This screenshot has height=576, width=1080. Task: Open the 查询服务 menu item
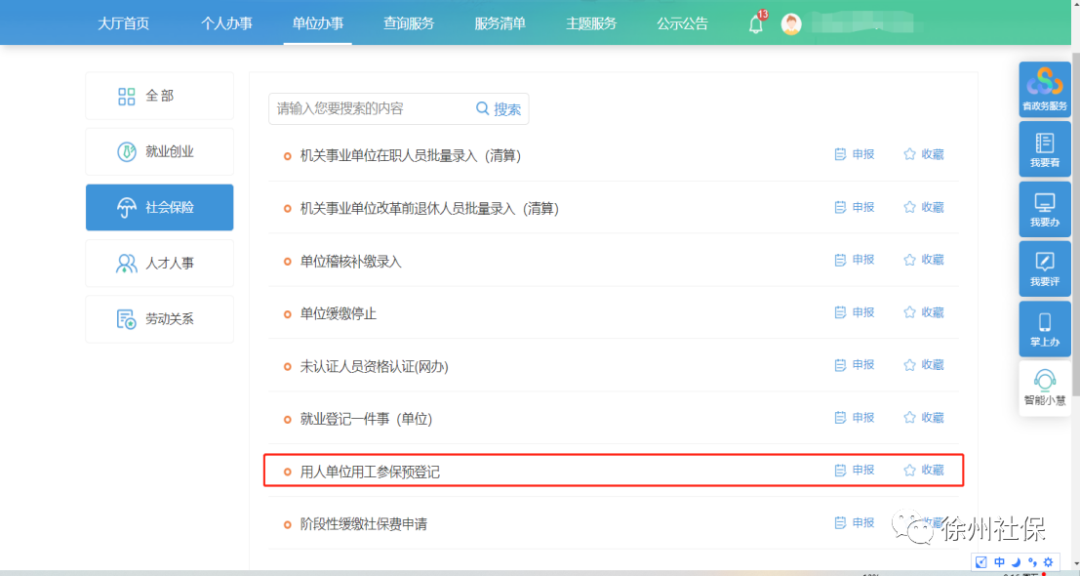pyautogui.click(x=408, y=23)
